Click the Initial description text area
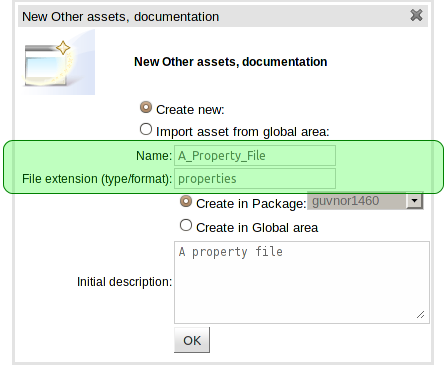The image size is (446, 365). coord(302,282)
